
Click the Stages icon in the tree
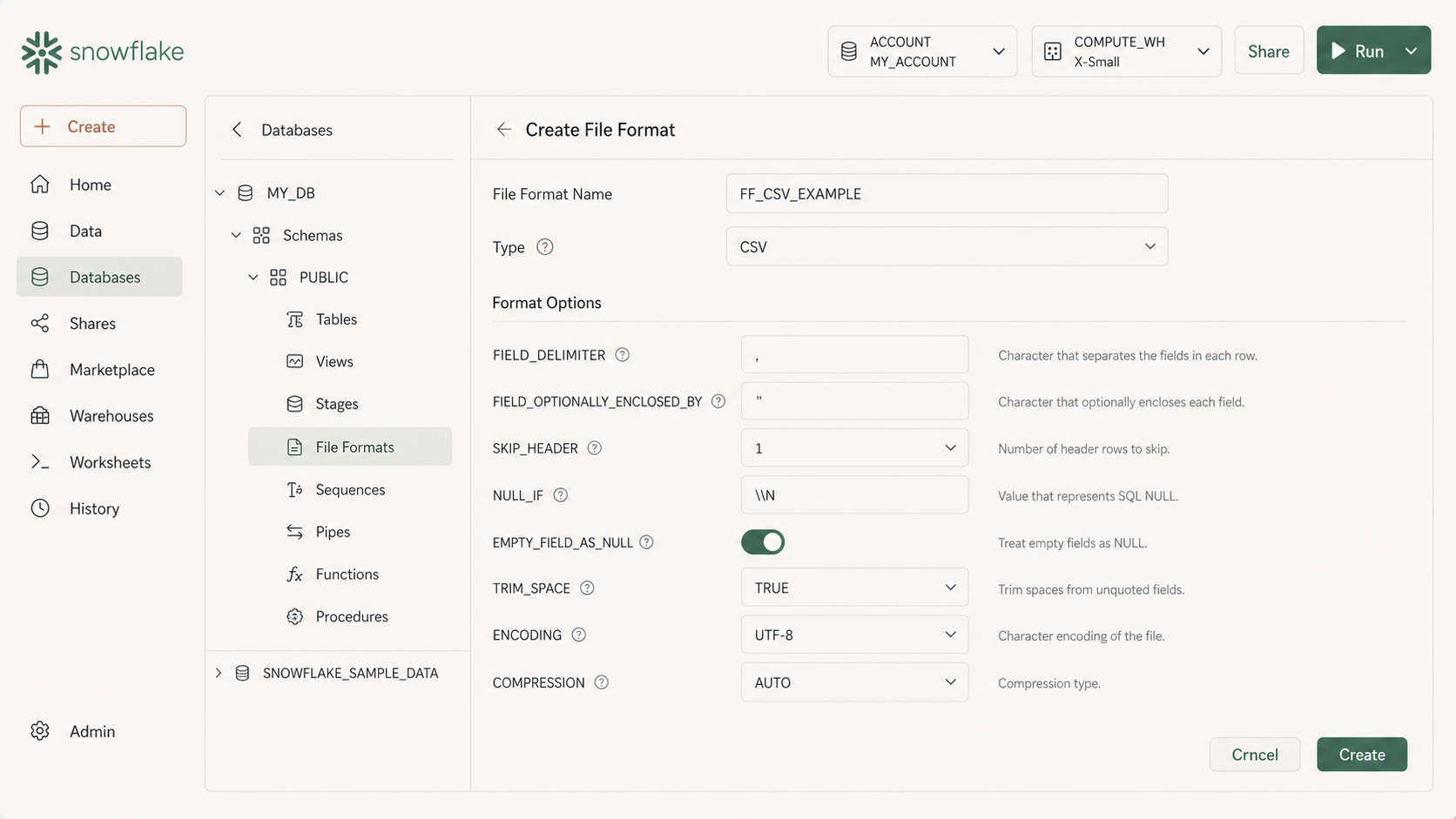pos(295,404)
